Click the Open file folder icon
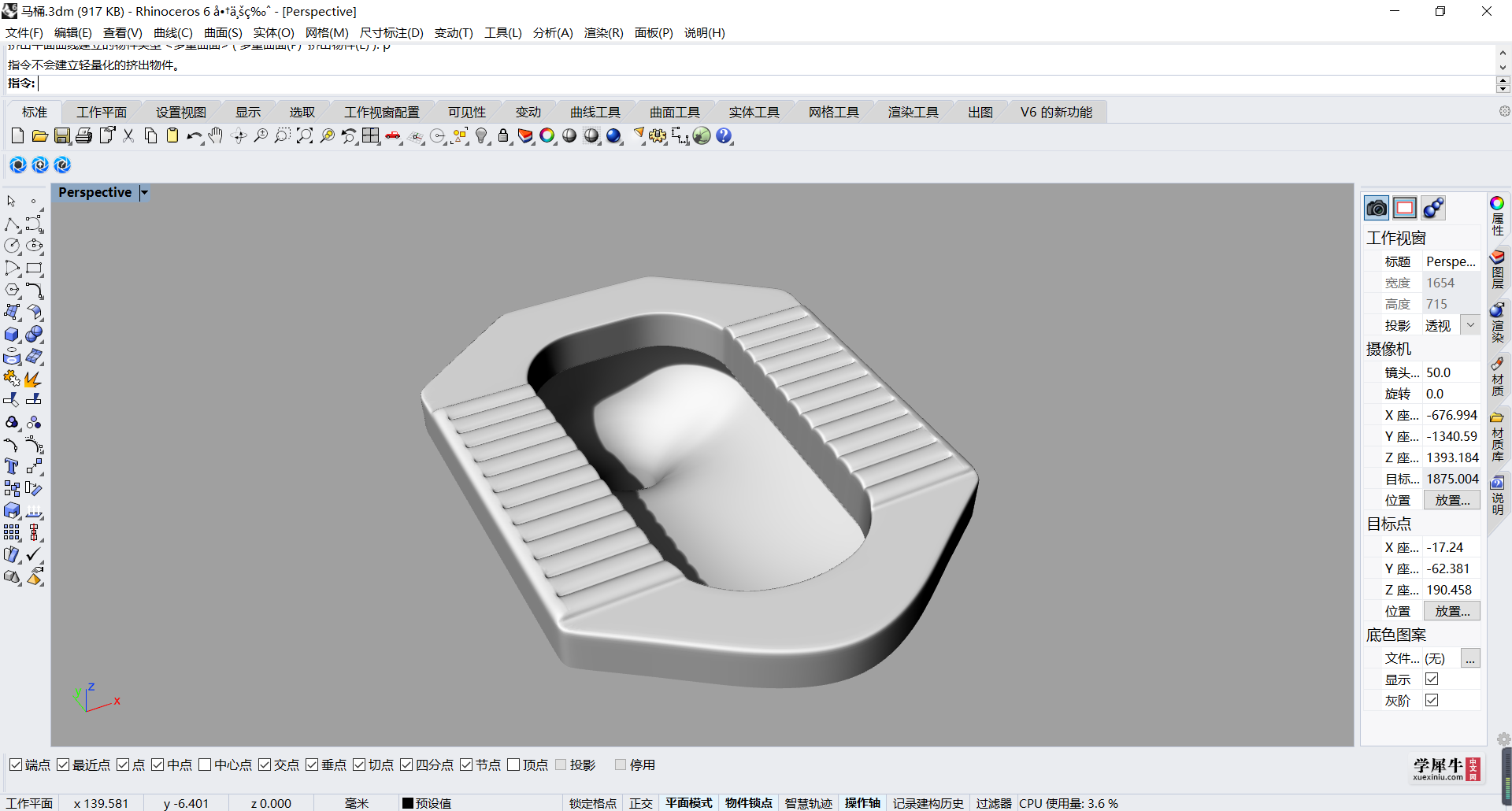The image size is (1512, 811). (x=39, y=136)
